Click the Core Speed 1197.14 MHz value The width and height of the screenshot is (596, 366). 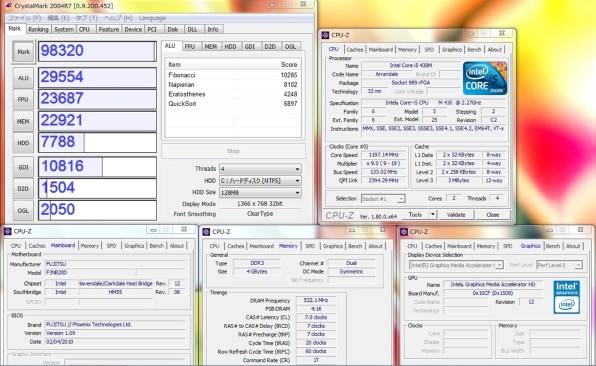[384, 155]
